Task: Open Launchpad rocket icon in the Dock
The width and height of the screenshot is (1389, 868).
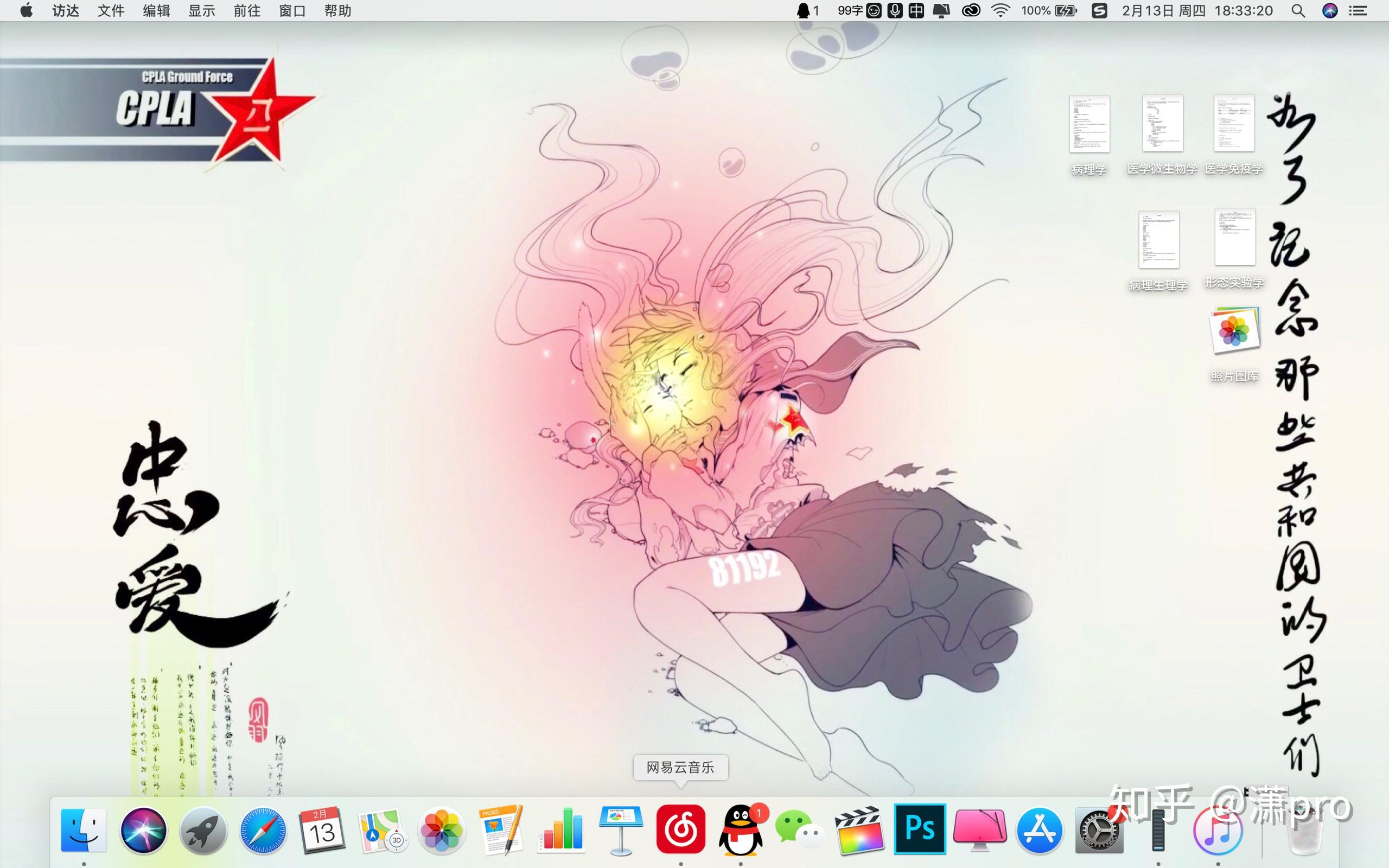Action: pos(203,830)
